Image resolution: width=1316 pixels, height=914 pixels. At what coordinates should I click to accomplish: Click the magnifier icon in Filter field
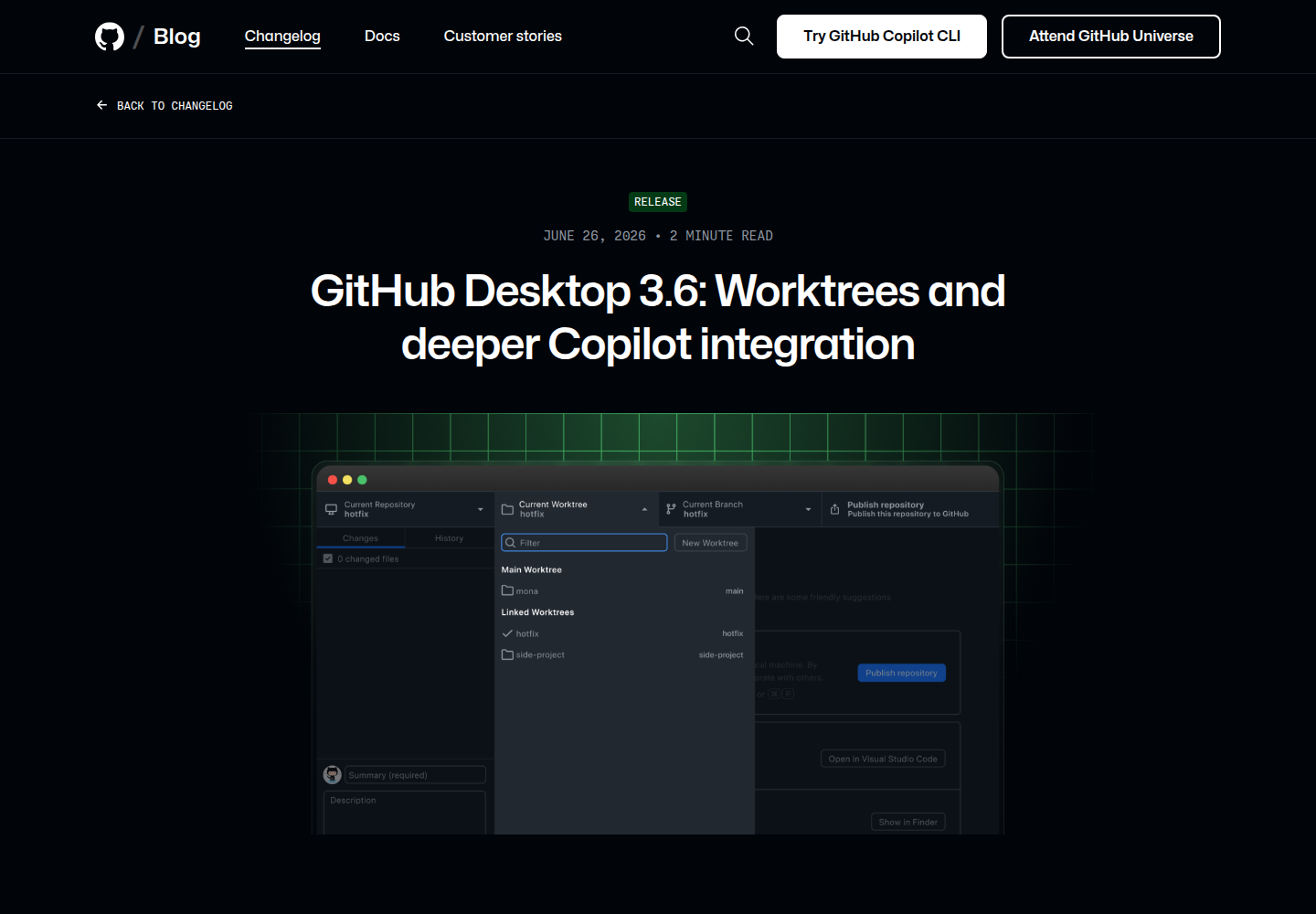coord(510,543)
